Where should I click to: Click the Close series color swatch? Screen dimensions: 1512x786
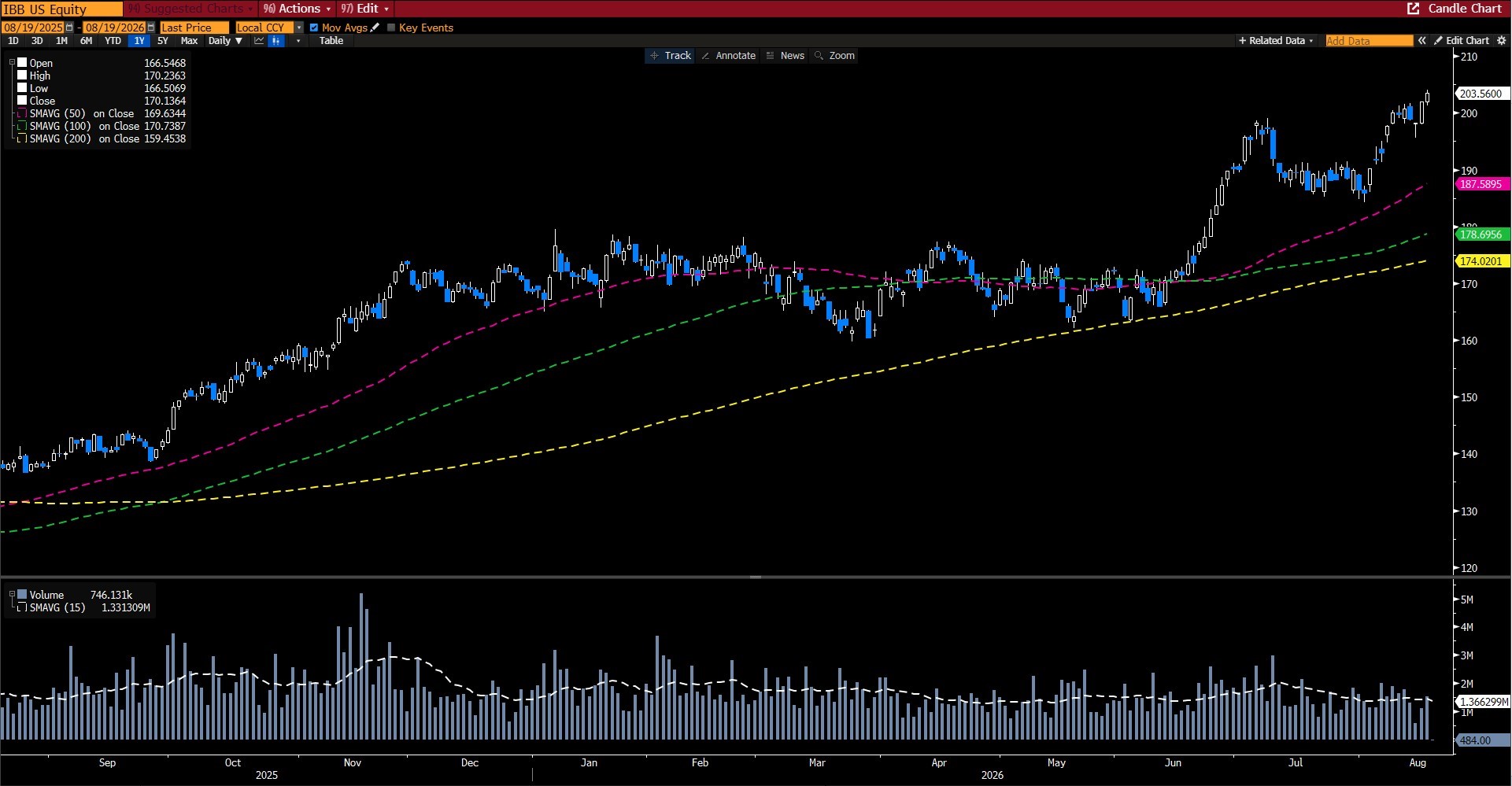[x=22, y=100]
